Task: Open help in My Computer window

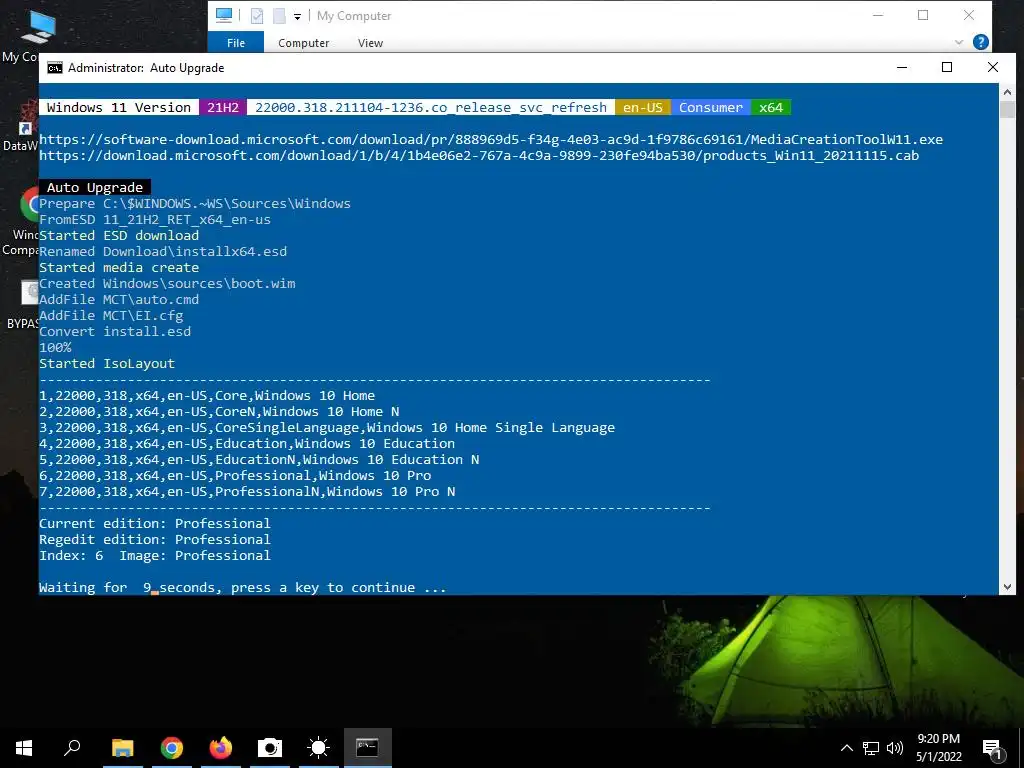Action: pos(980,42)
